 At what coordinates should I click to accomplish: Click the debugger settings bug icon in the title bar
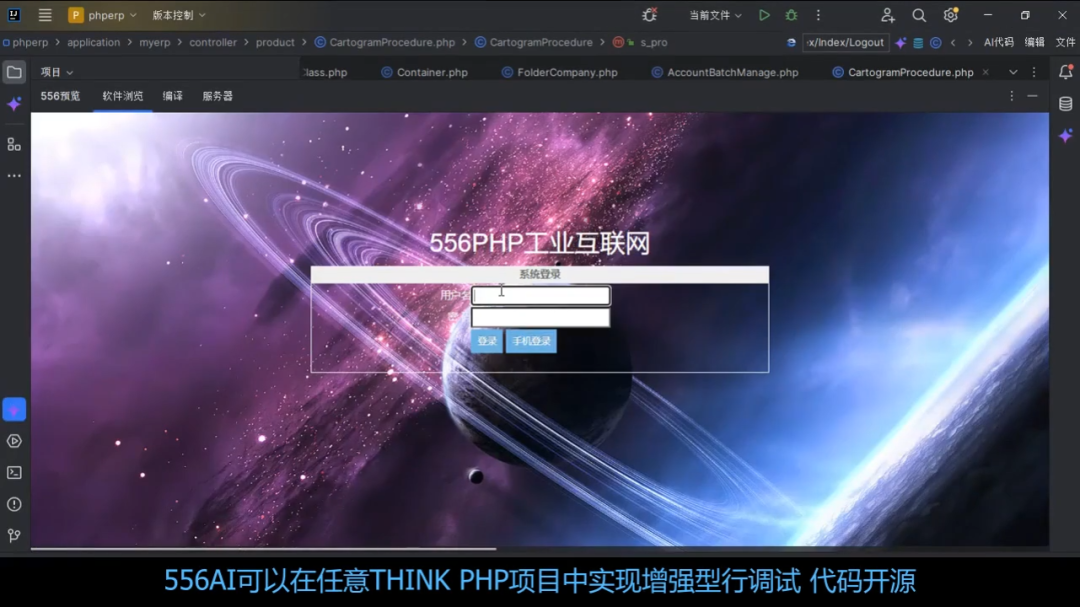pos(649,14)
